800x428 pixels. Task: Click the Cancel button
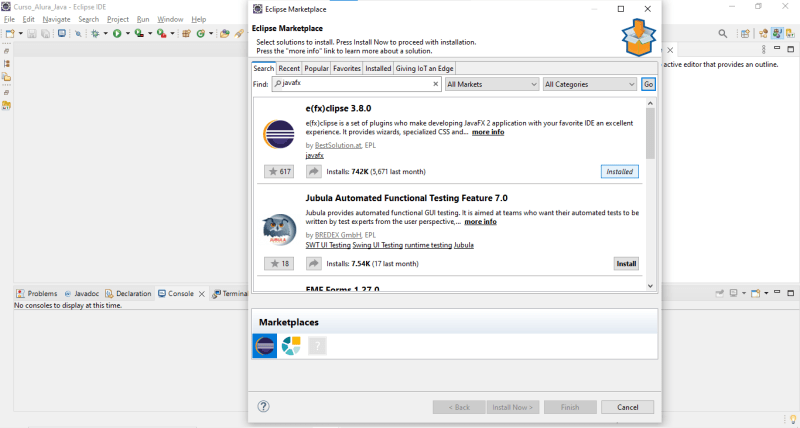click(x=628, y=407)
